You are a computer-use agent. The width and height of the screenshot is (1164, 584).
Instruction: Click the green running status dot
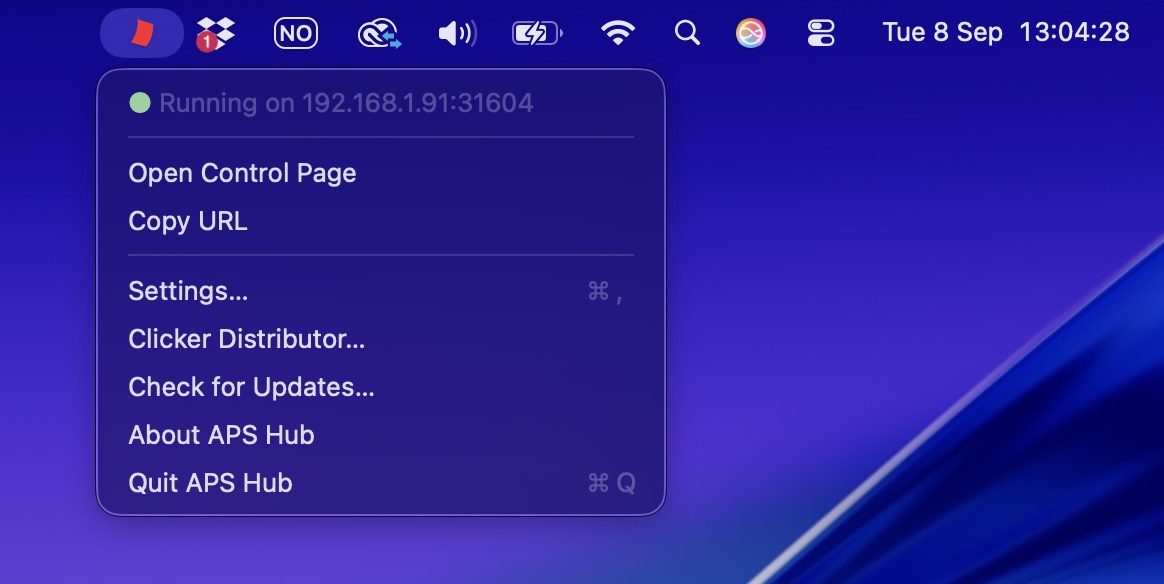pyautogui.click(x=140, y=103)
